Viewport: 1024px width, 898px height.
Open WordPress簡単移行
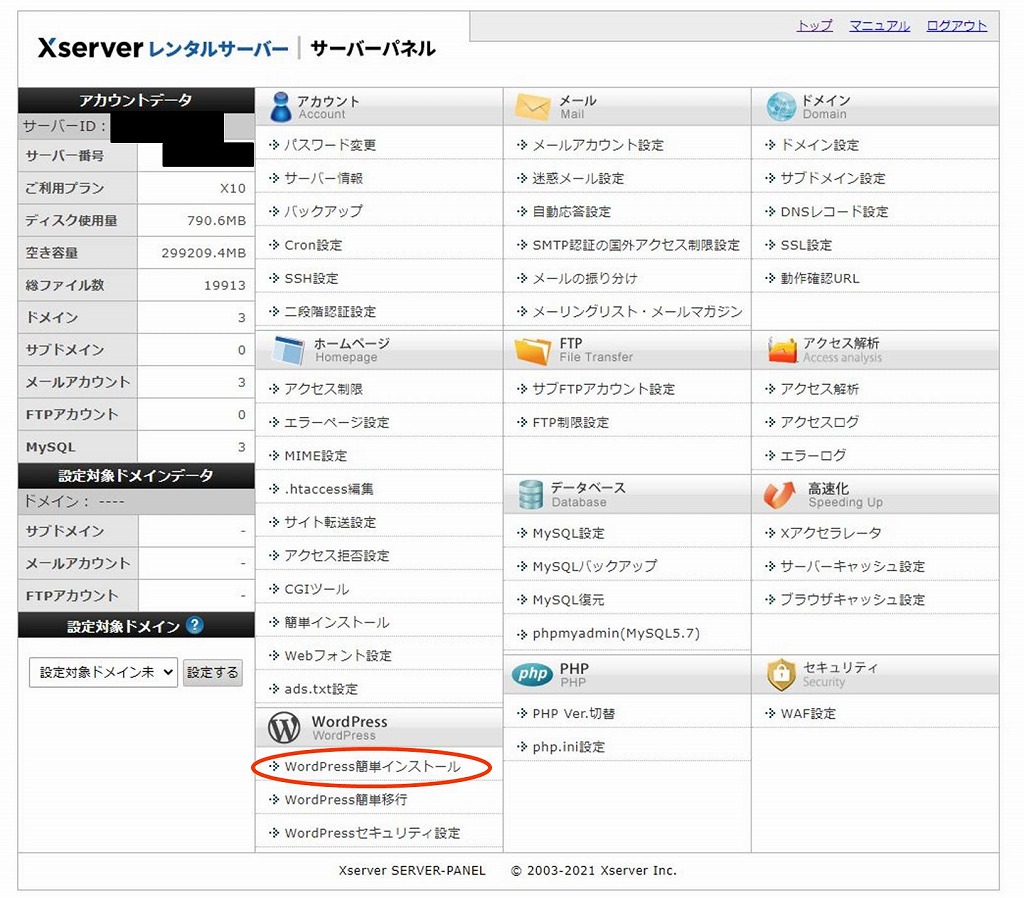pyautogui.click(x=345, y=800)
